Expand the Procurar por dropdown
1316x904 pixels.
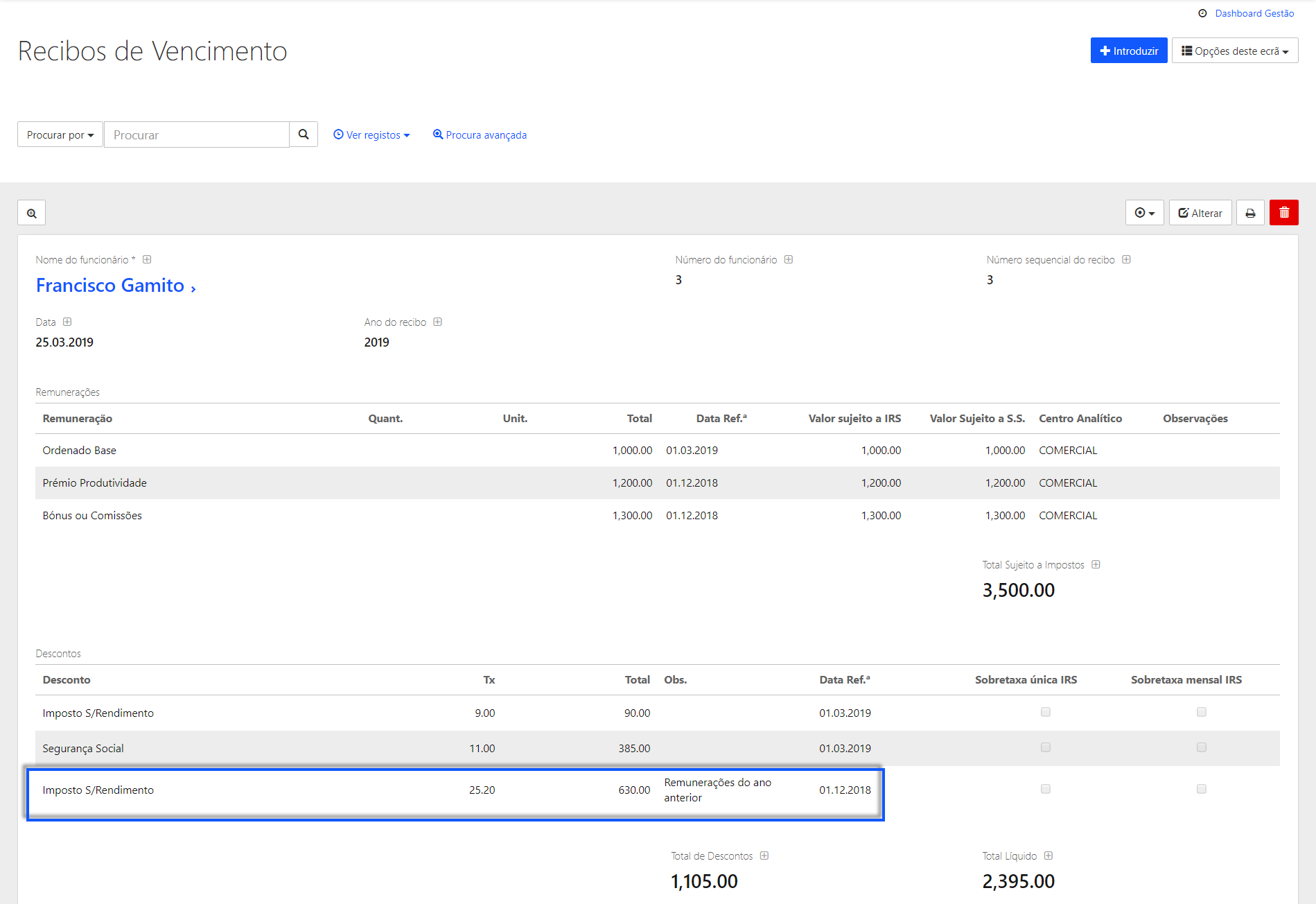pos(60,134)
